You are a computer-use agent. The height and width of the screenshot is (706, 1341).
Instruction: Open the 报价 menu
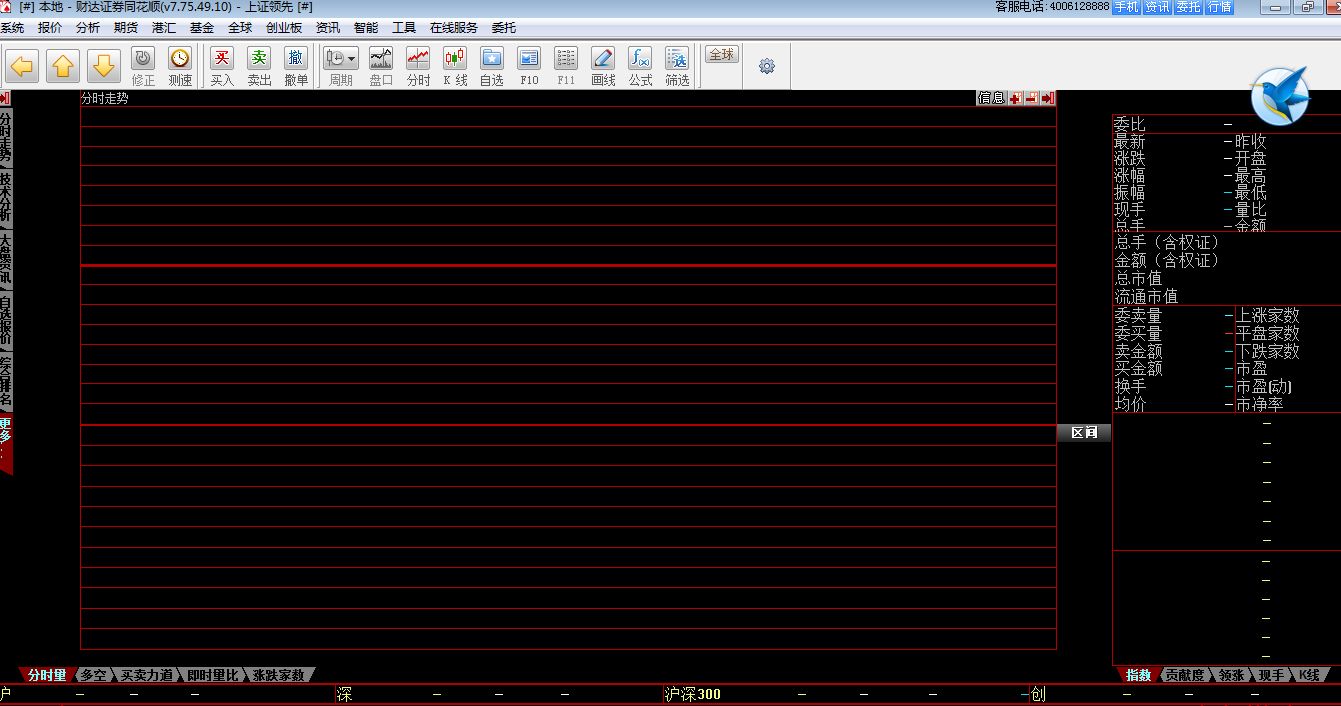[x=49, y=28]
